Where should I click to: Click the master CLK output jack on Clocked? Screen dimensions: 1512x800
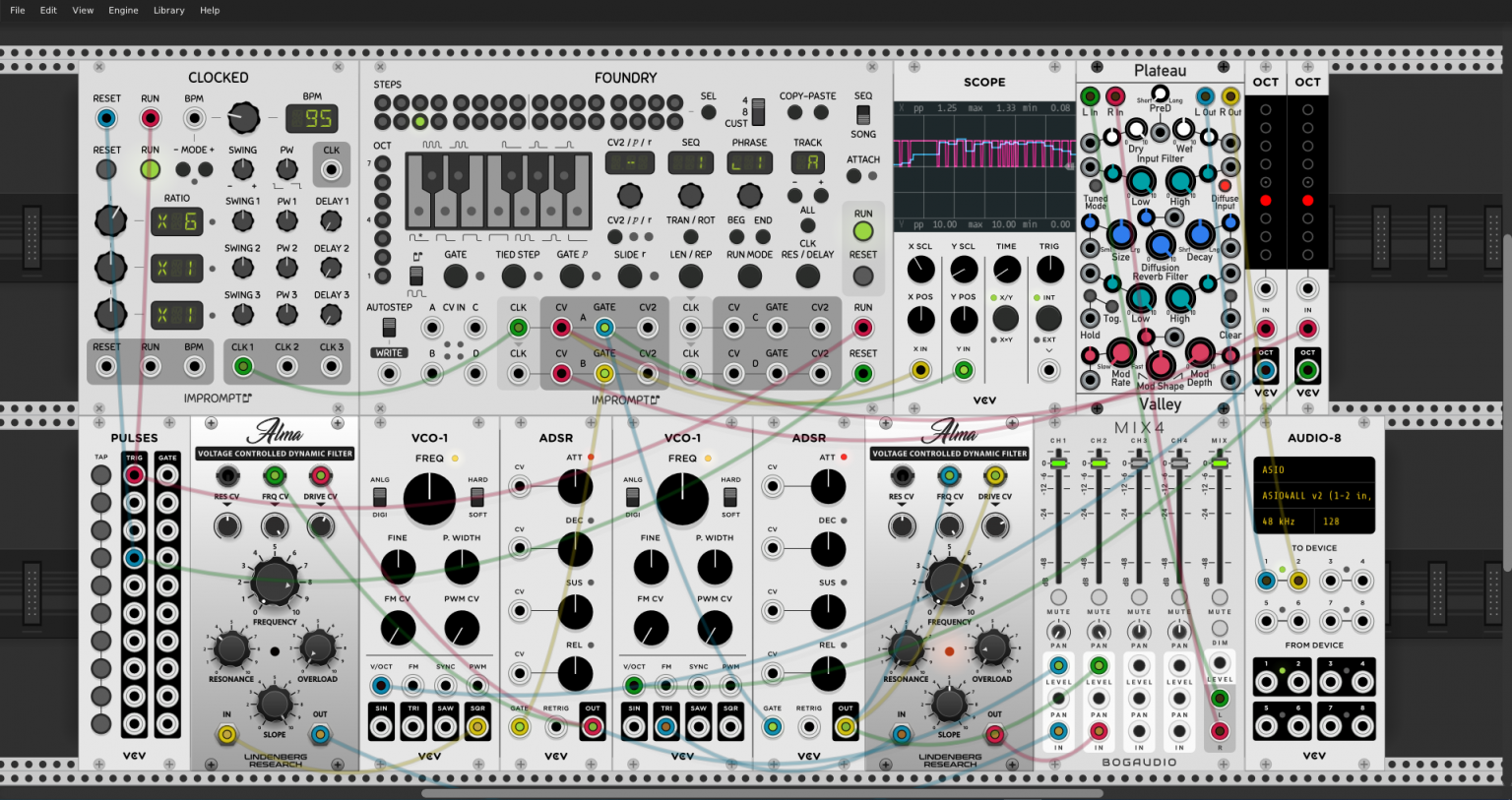coord(331,169)
